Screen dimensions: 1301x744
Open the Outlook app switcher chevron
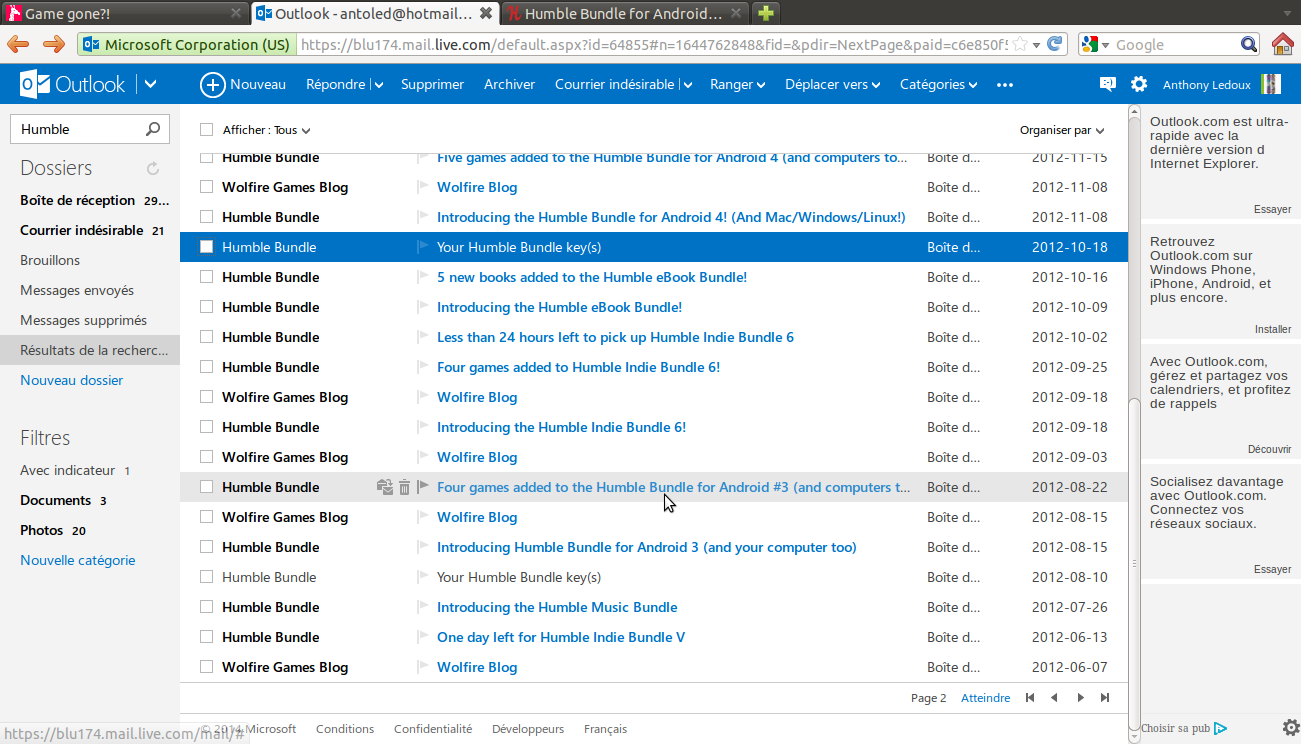[x=150, y=84]
